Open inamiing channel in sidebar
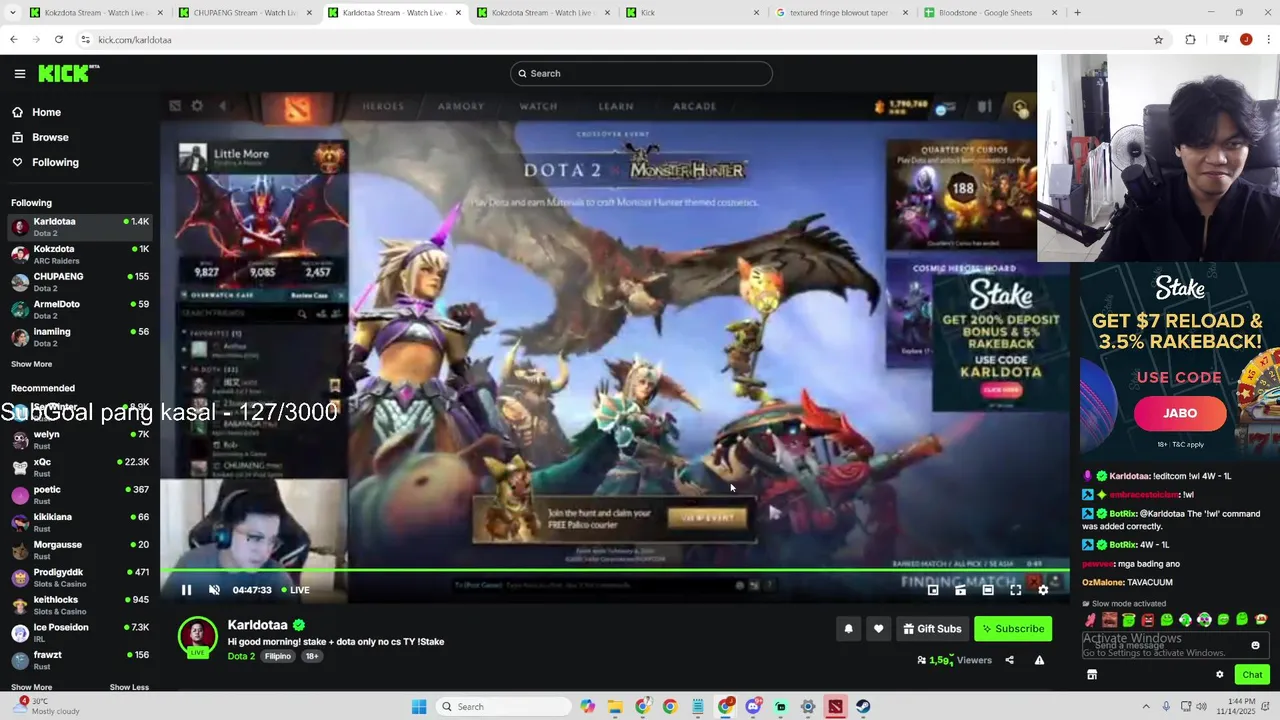Screen dimensions: 1280x720 pos(80,337)
